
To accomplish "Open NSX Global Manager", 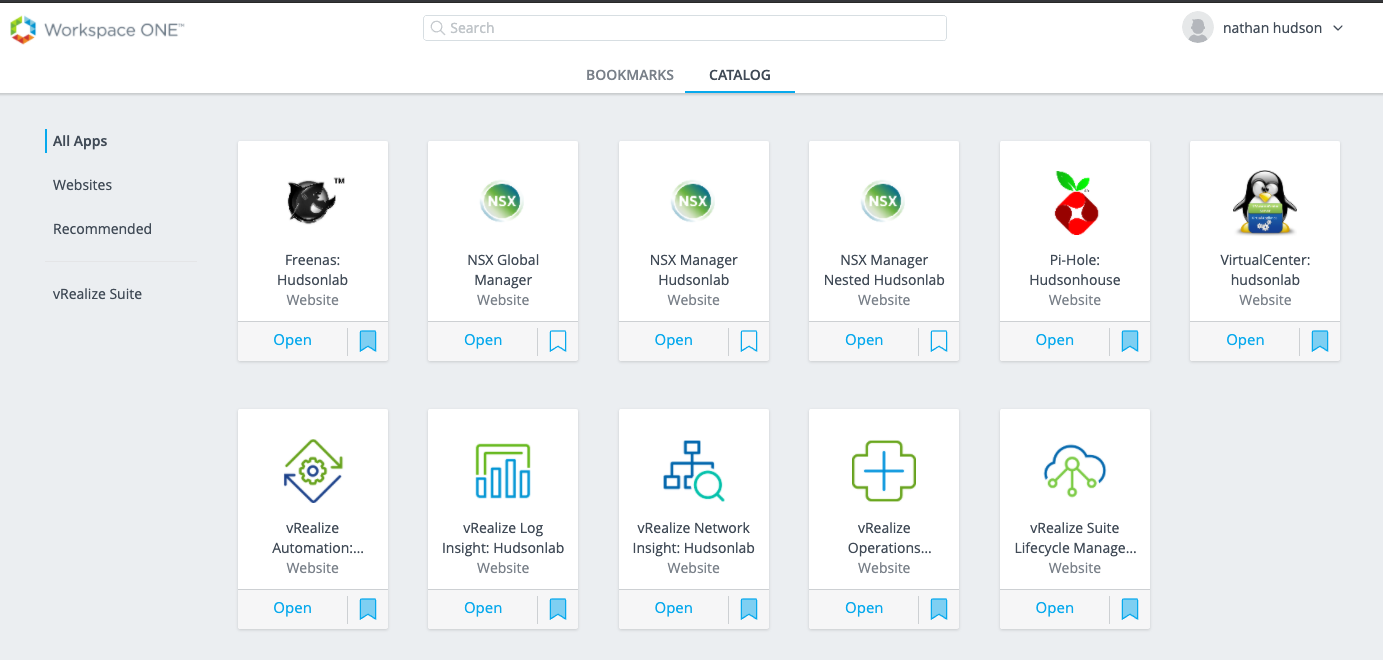I will coord(483,340).
